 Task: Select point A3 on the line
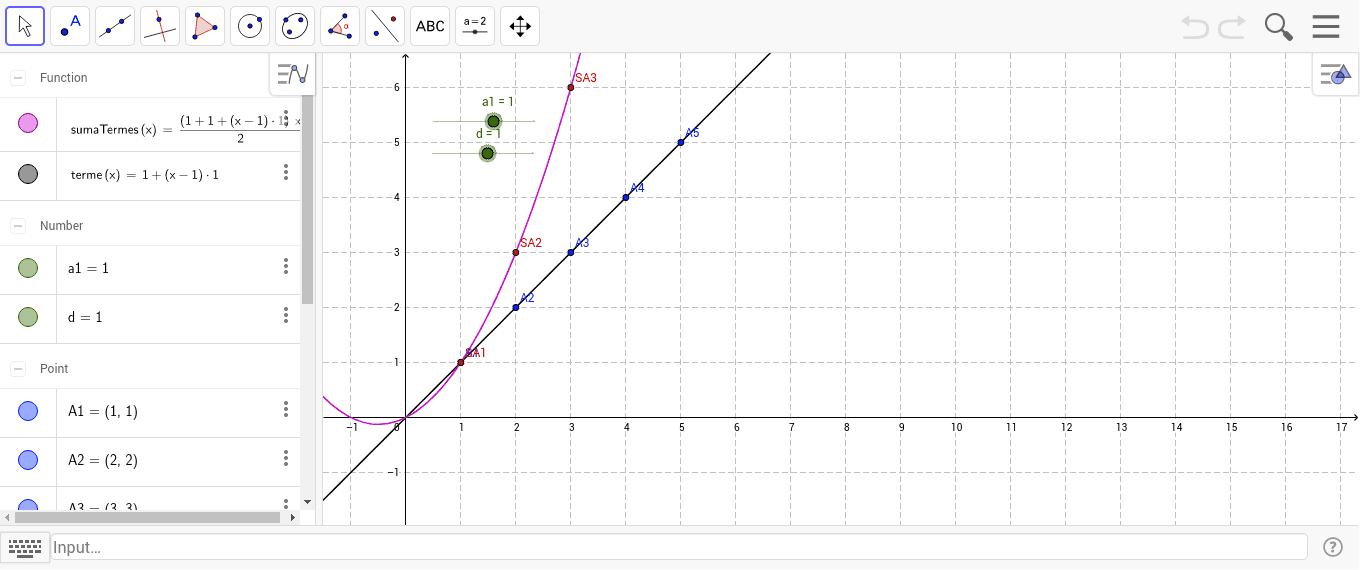pos(571,252)
